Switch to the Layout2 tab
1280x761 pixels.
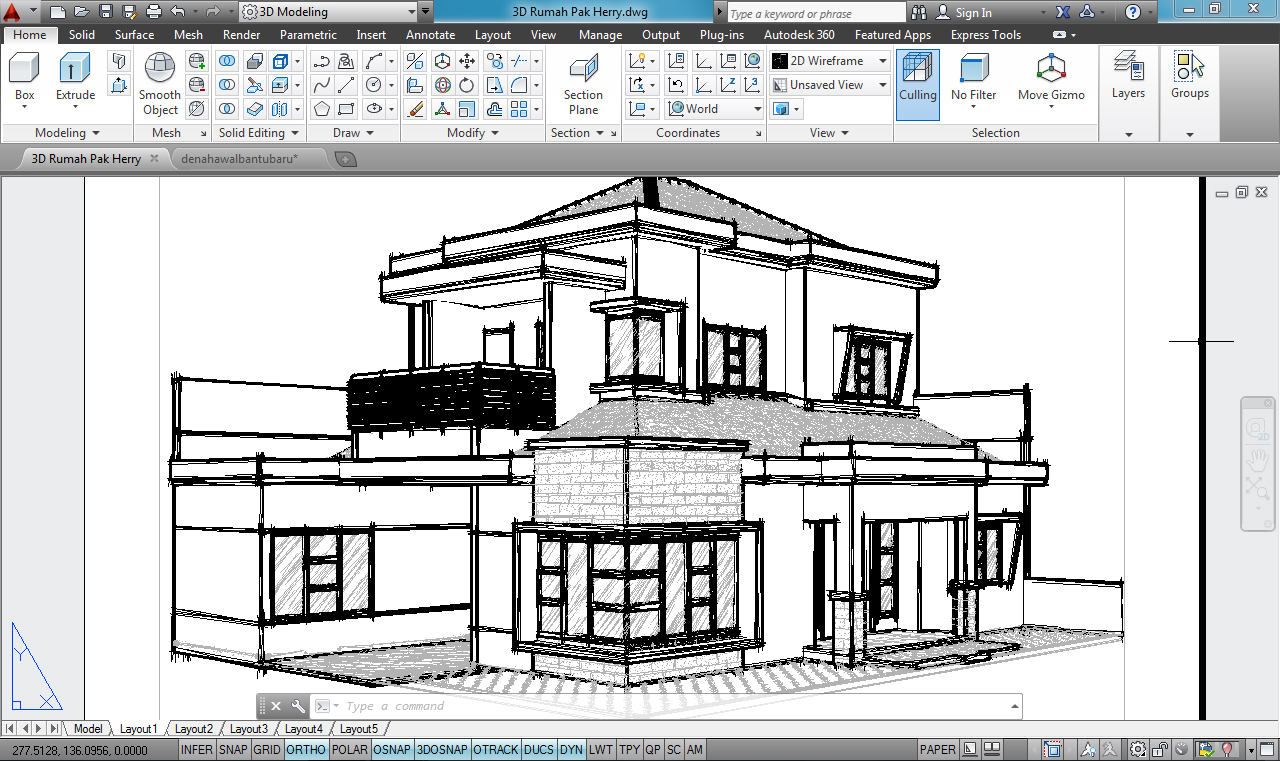point(193,729)
